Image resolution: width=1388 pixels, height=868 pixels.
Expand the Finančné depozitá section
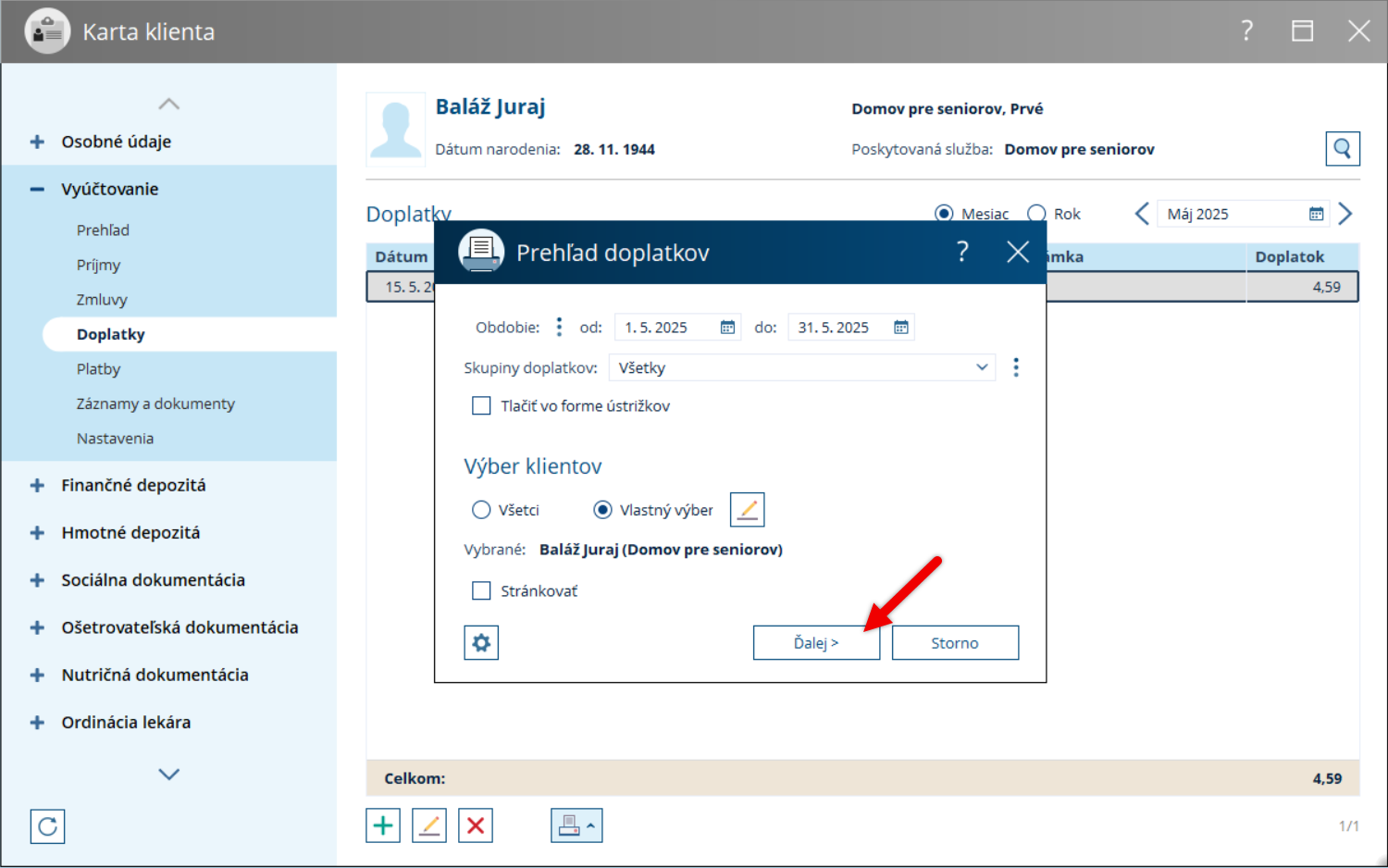click(37, 485)
